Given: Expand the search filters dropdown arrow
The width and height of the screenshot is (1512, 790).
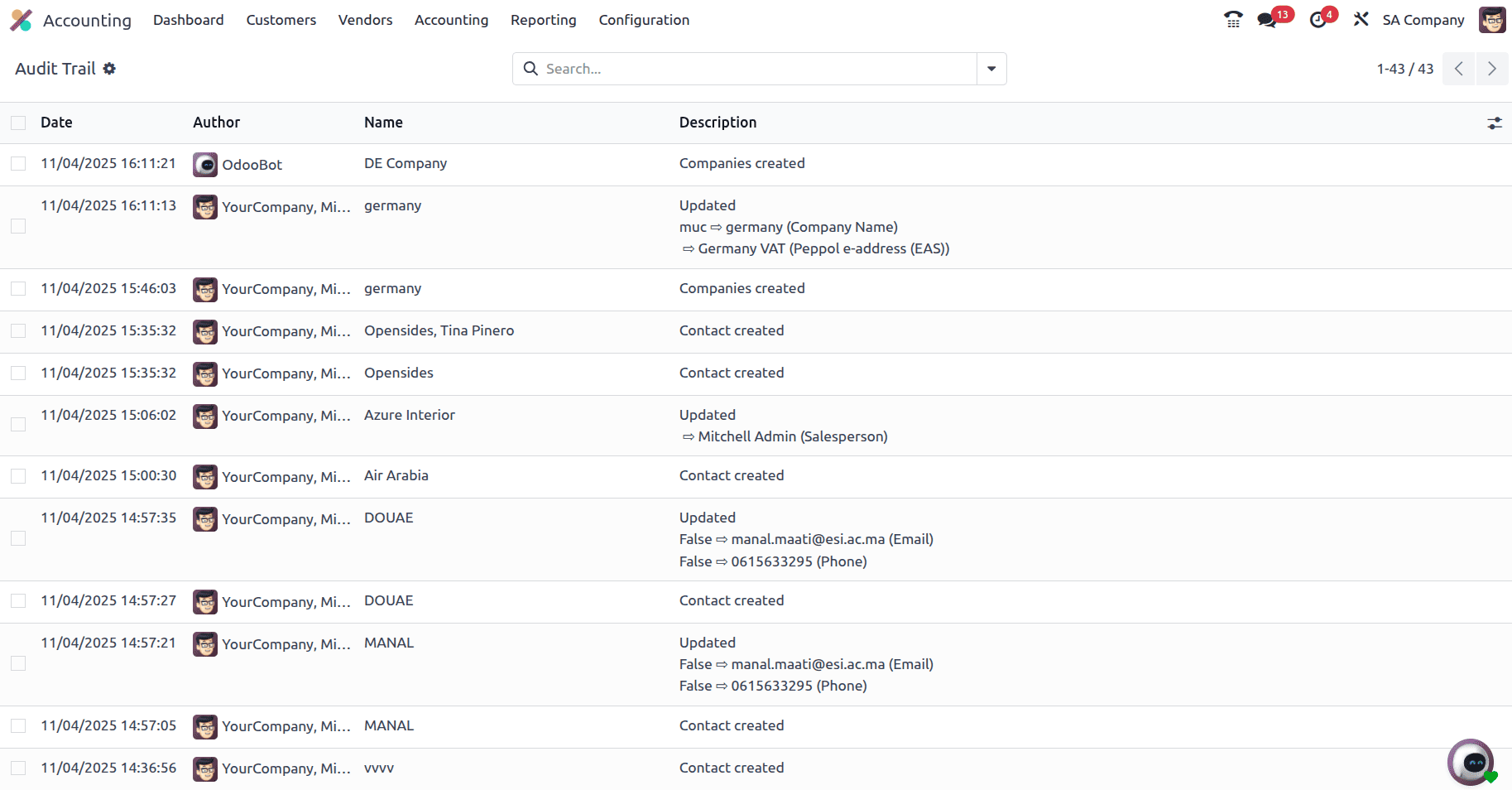Looking at the screenshot, I should click(x=991, y=69).
